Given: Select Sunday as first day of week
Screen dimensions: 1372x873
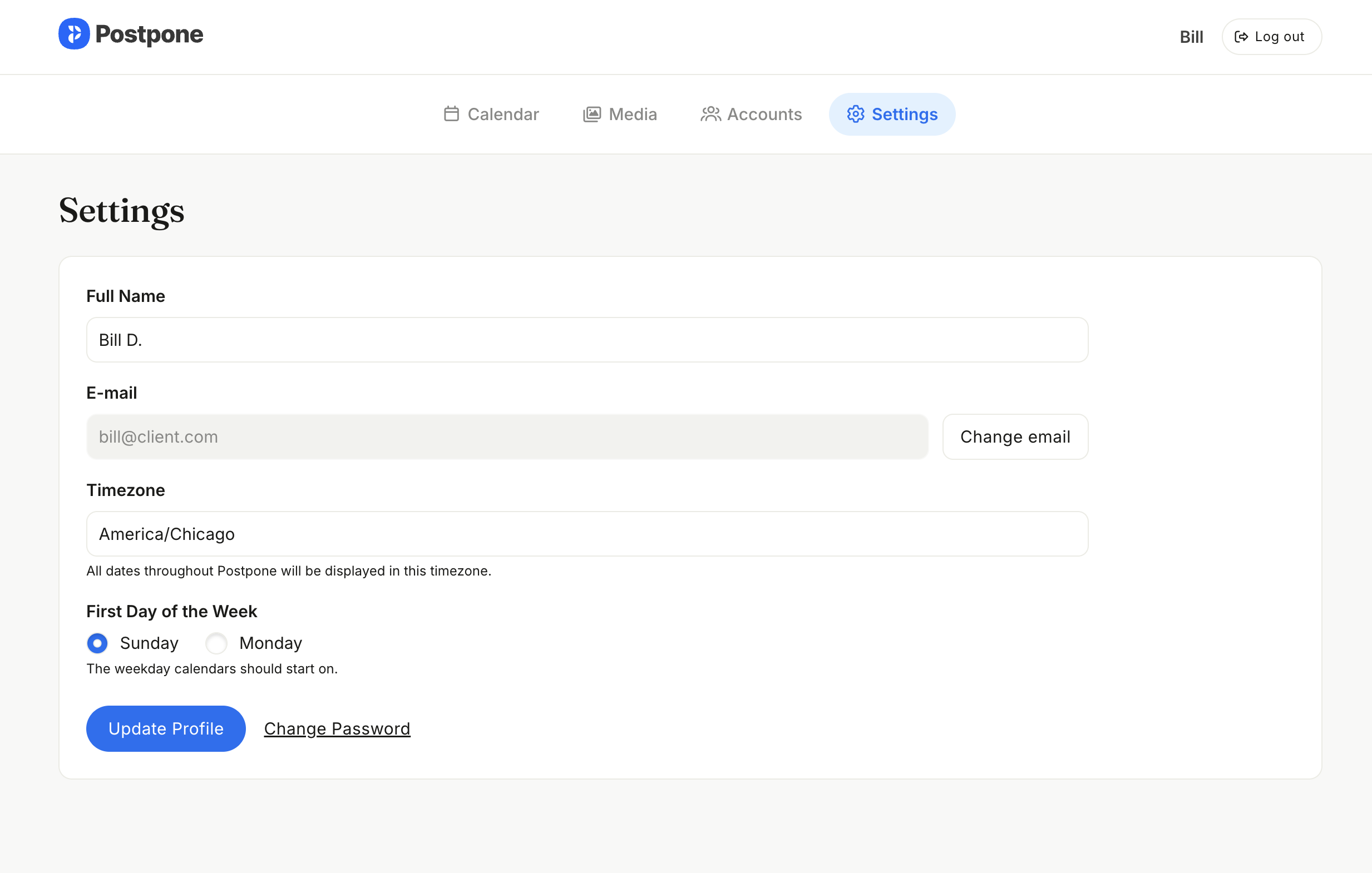Looking at the screenshot, I should (x=97, y=643).
